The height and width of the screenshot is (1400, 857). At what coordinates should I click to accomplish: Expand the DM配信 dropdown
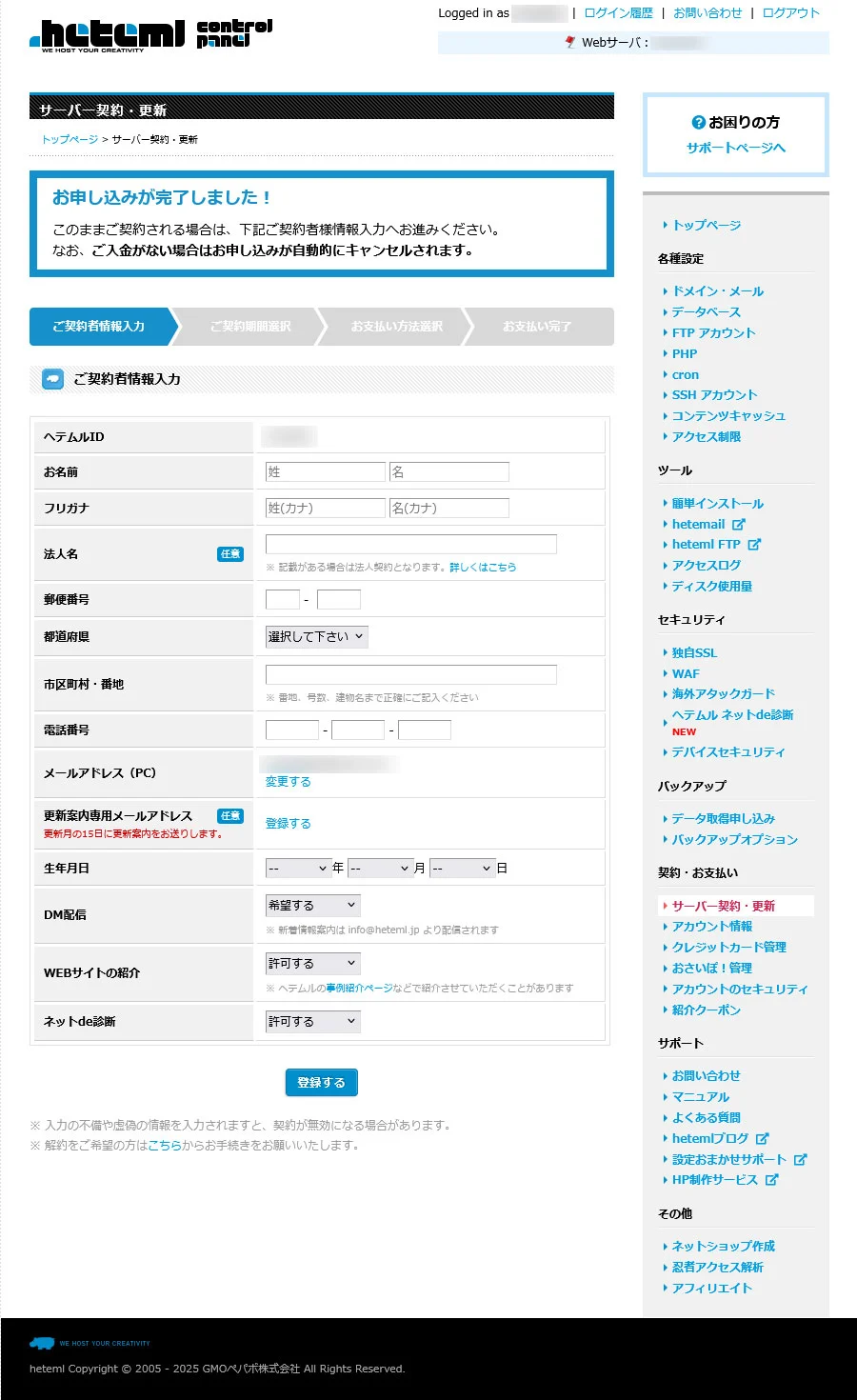(312, 906)
